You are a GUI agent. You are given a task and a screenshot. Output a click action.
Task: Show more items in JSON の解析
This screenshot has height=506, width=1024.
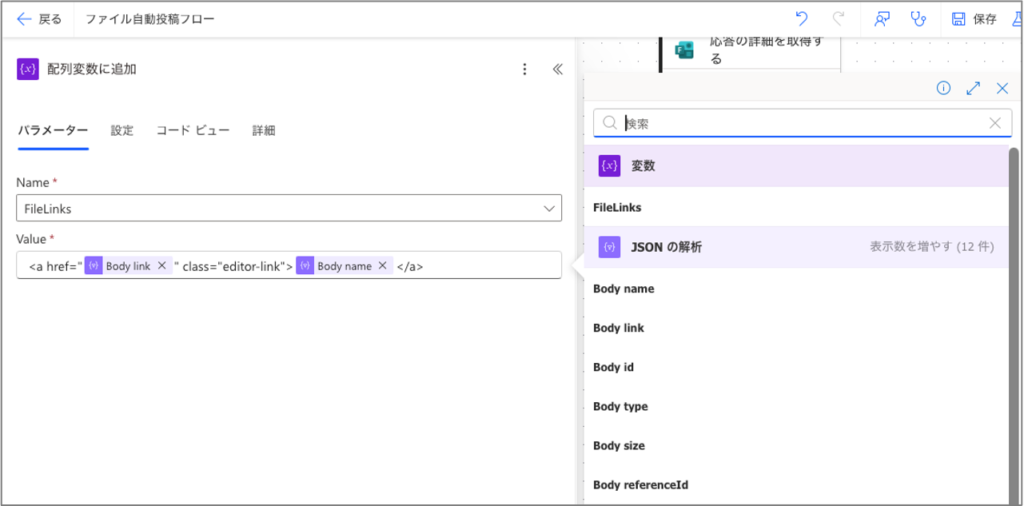931,246
